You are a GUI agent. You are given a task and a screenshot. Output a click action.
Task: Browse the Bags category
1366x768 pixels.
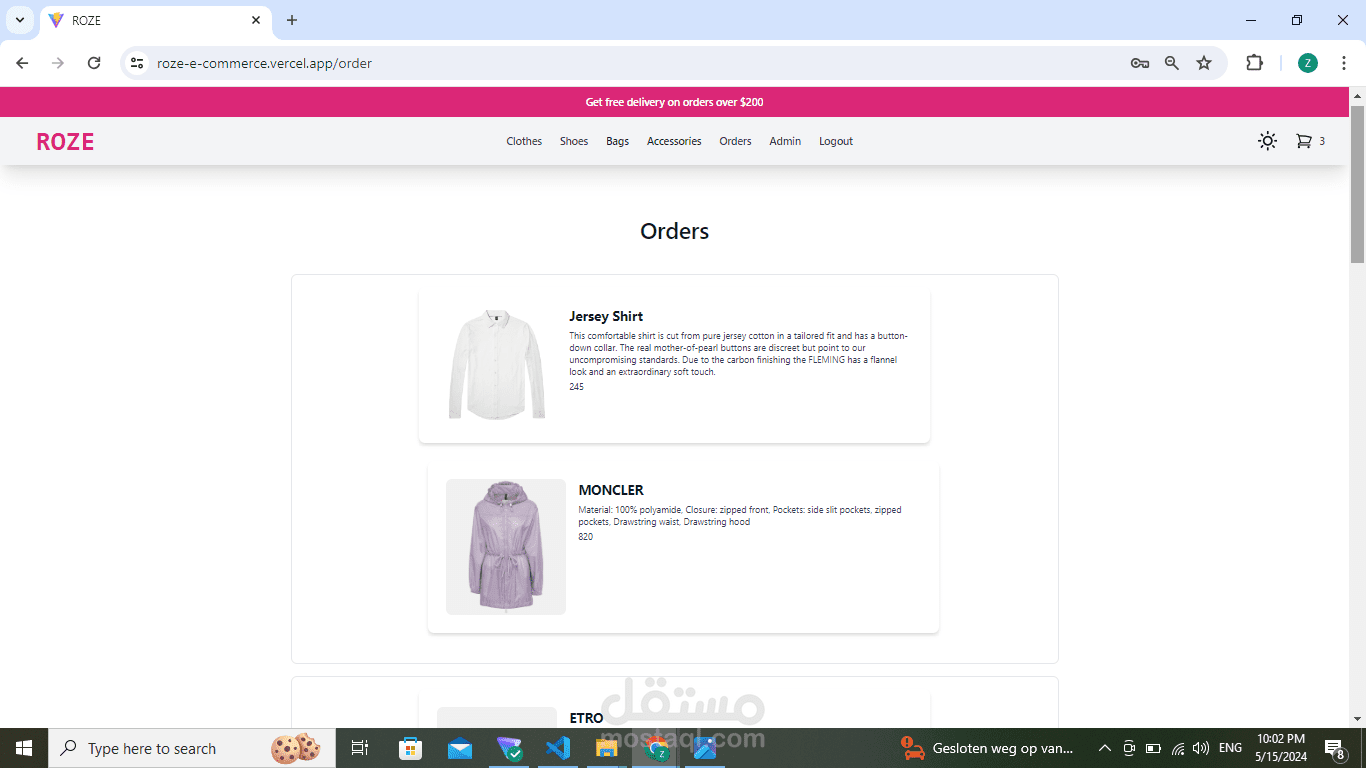[618, 141]
